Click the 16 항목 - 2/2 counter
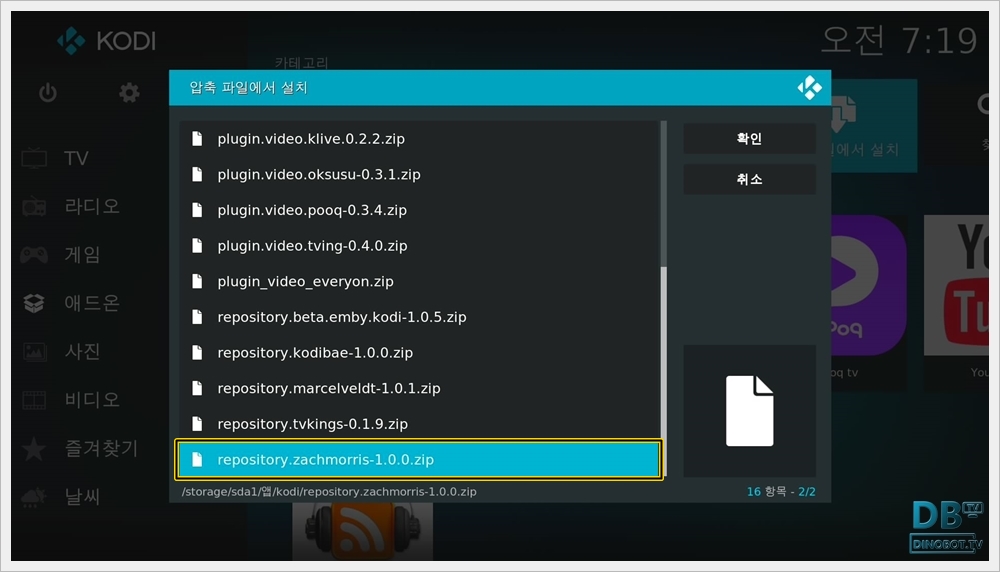The height and width of the screenshot is (572, 1000). pos(781,492)
